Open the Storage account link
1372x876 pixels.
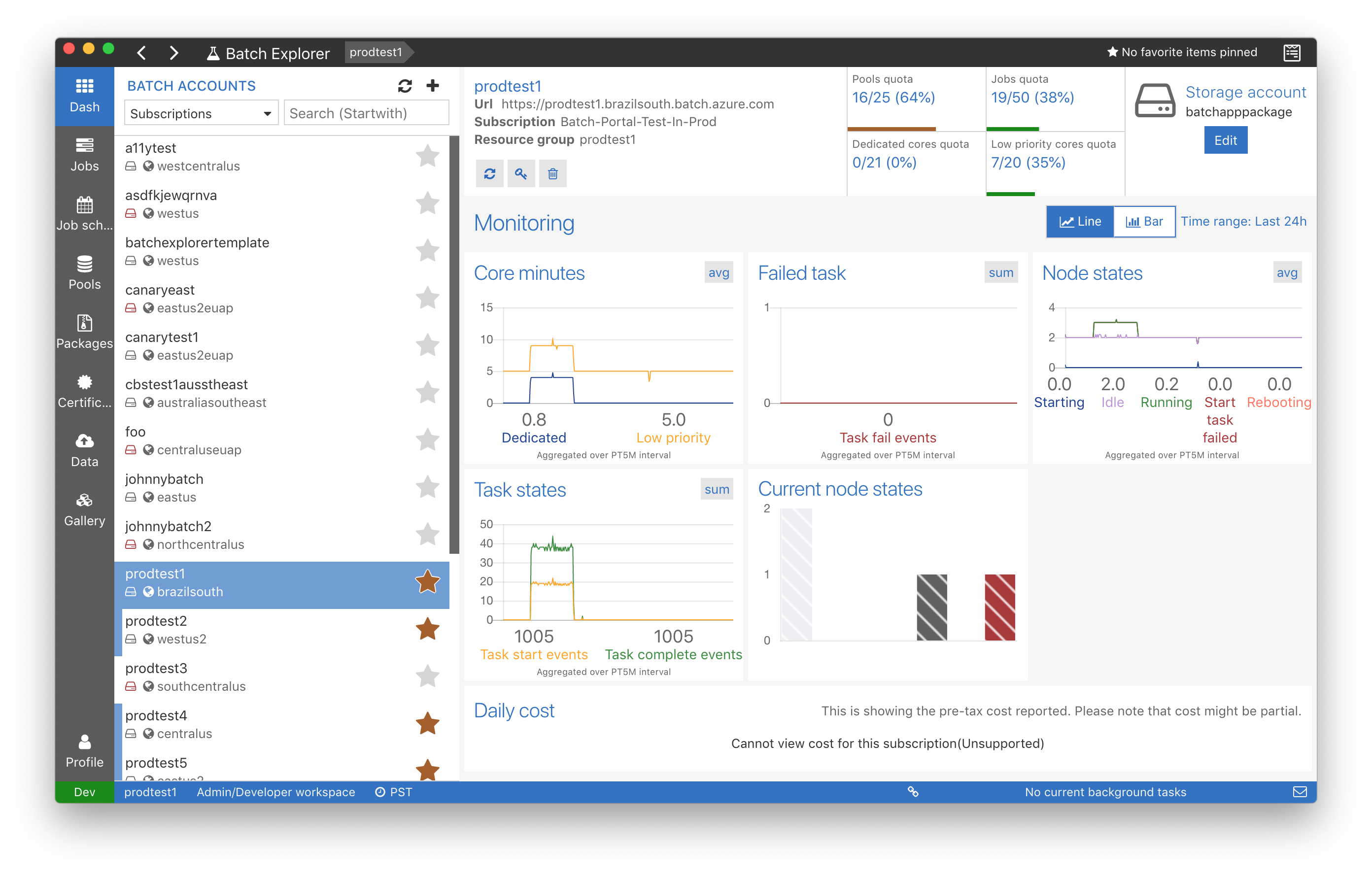click(x=1245, y=92)
